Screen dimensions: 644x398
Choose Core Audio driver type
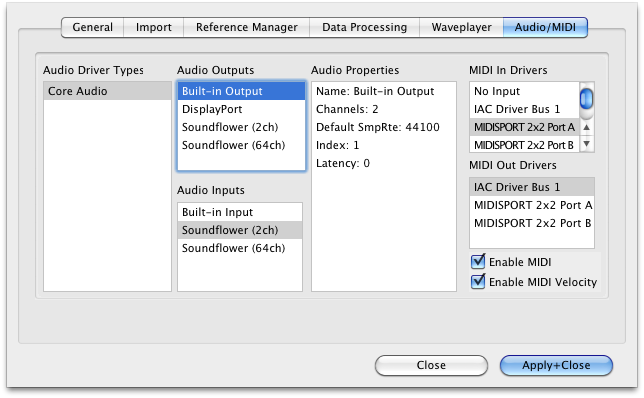click(107, 91)
